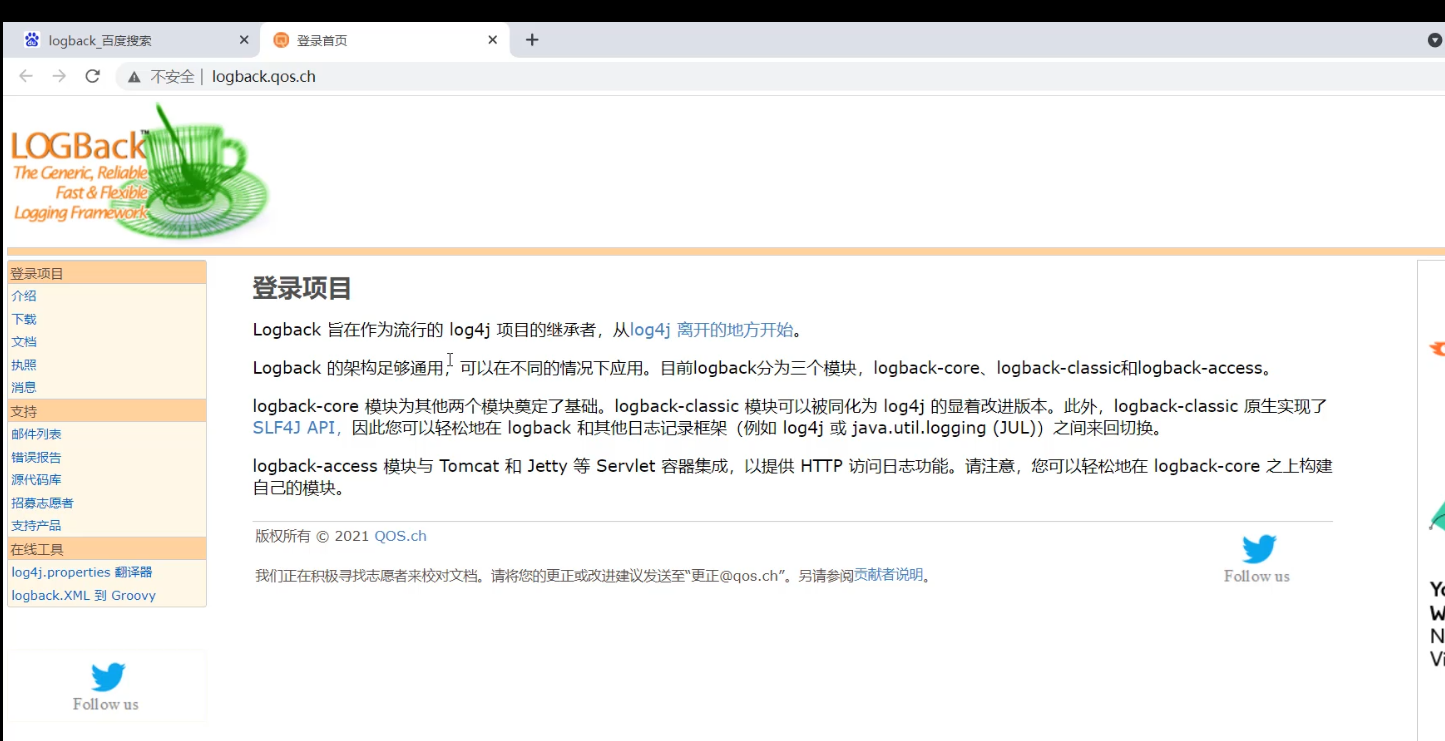Click the not-secure warning triangle icon

(134, 77)
